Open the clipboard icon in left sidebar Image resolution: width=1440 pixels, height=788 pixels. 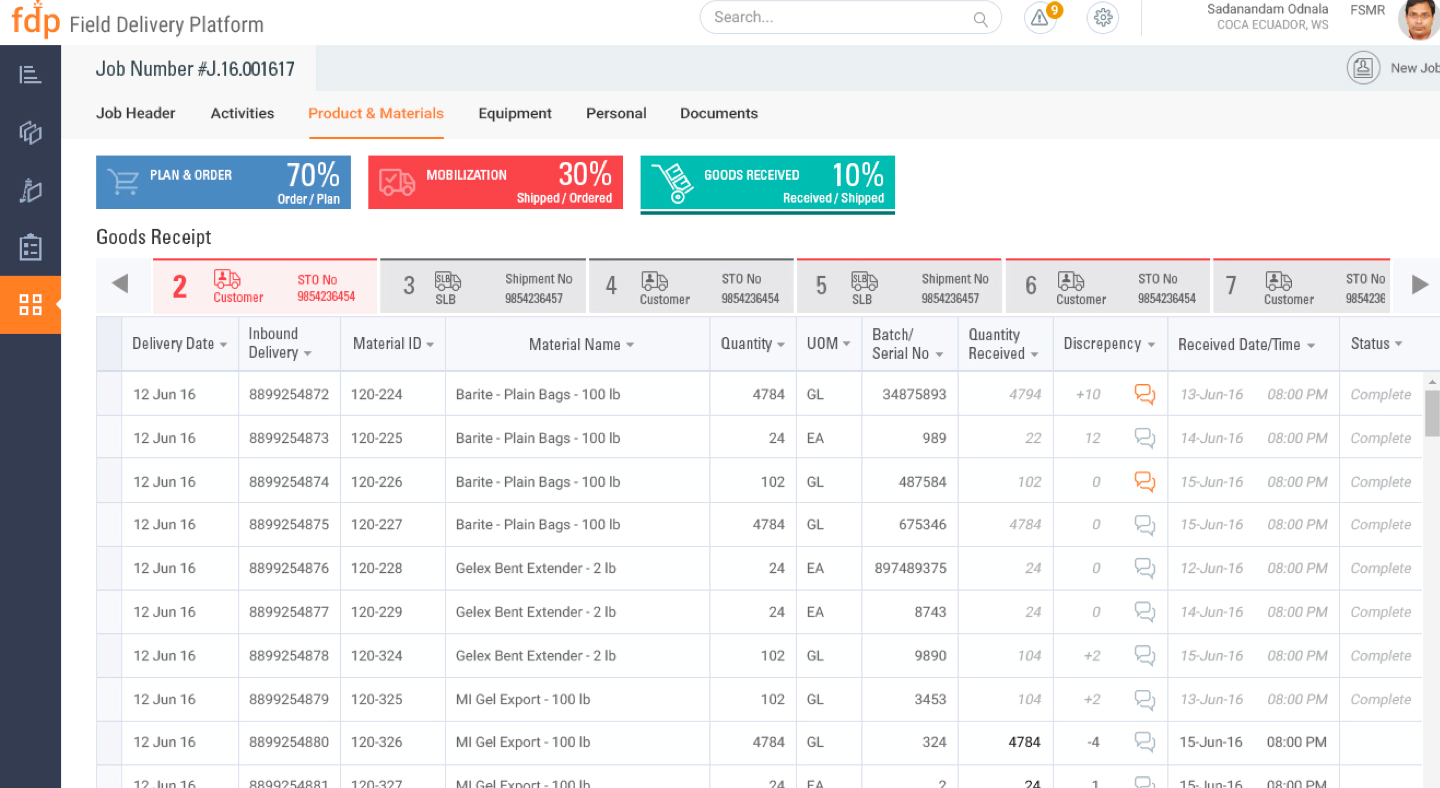(31, 247)
